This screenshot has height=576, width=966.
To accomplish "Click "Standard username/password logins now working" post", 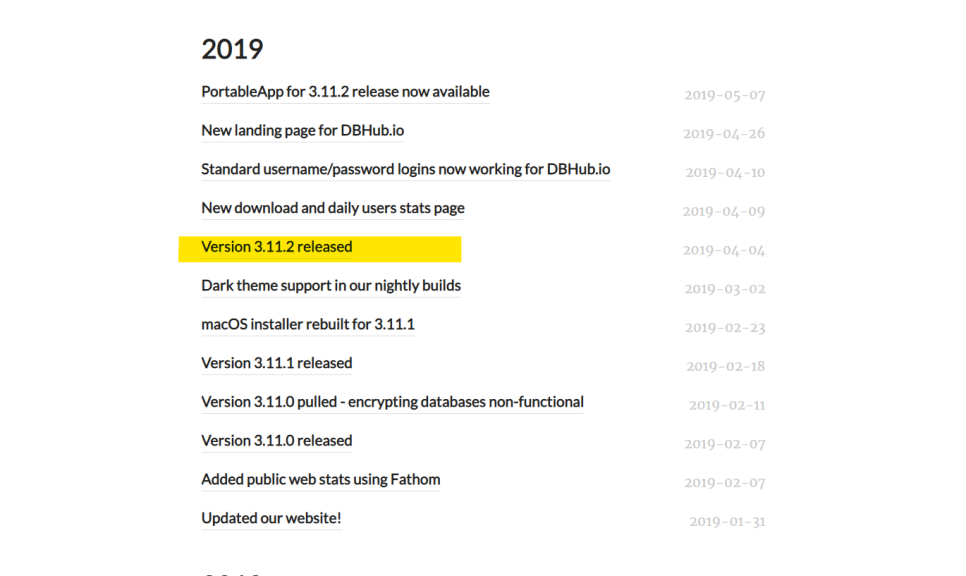I will click(405, 169).
